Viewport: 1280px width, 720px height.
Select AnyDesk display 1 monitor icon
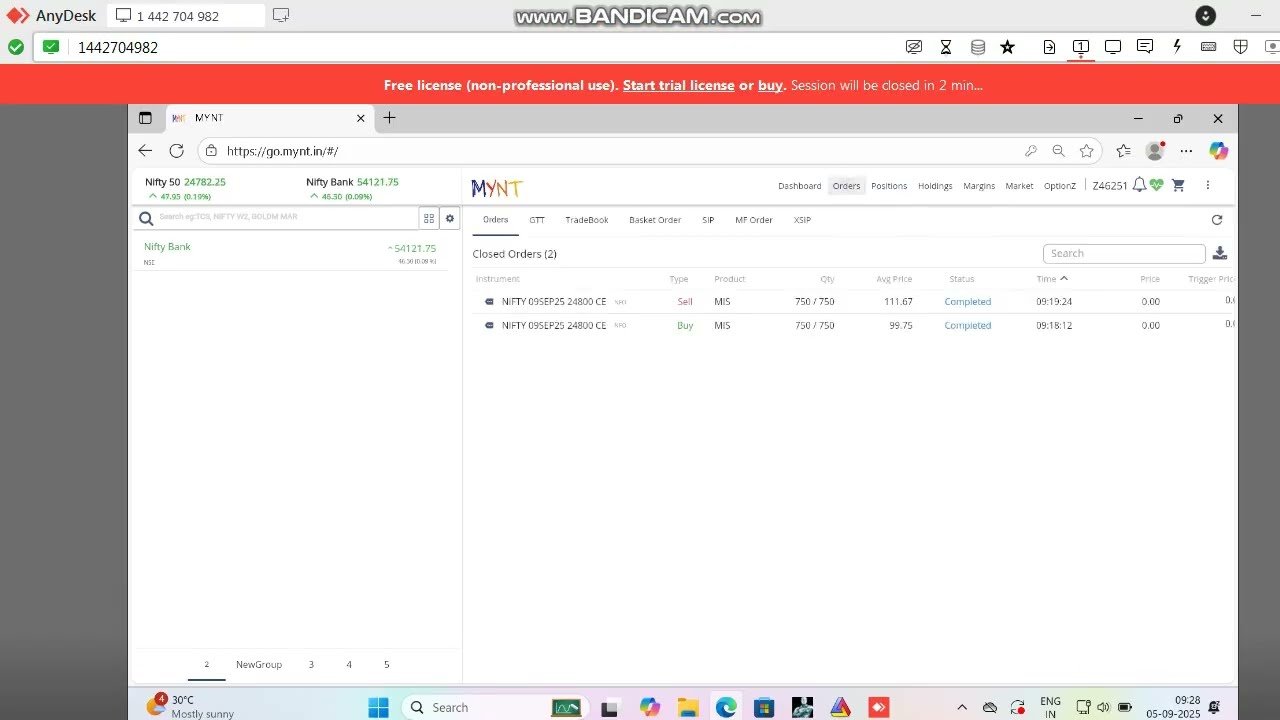coord(1081,47)
